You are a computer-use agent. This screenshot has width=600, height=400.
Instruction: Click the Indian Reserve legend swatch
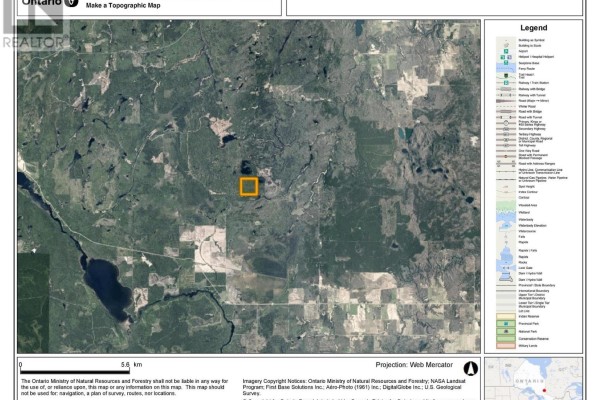pyautogui.click(x=506, y=316)
